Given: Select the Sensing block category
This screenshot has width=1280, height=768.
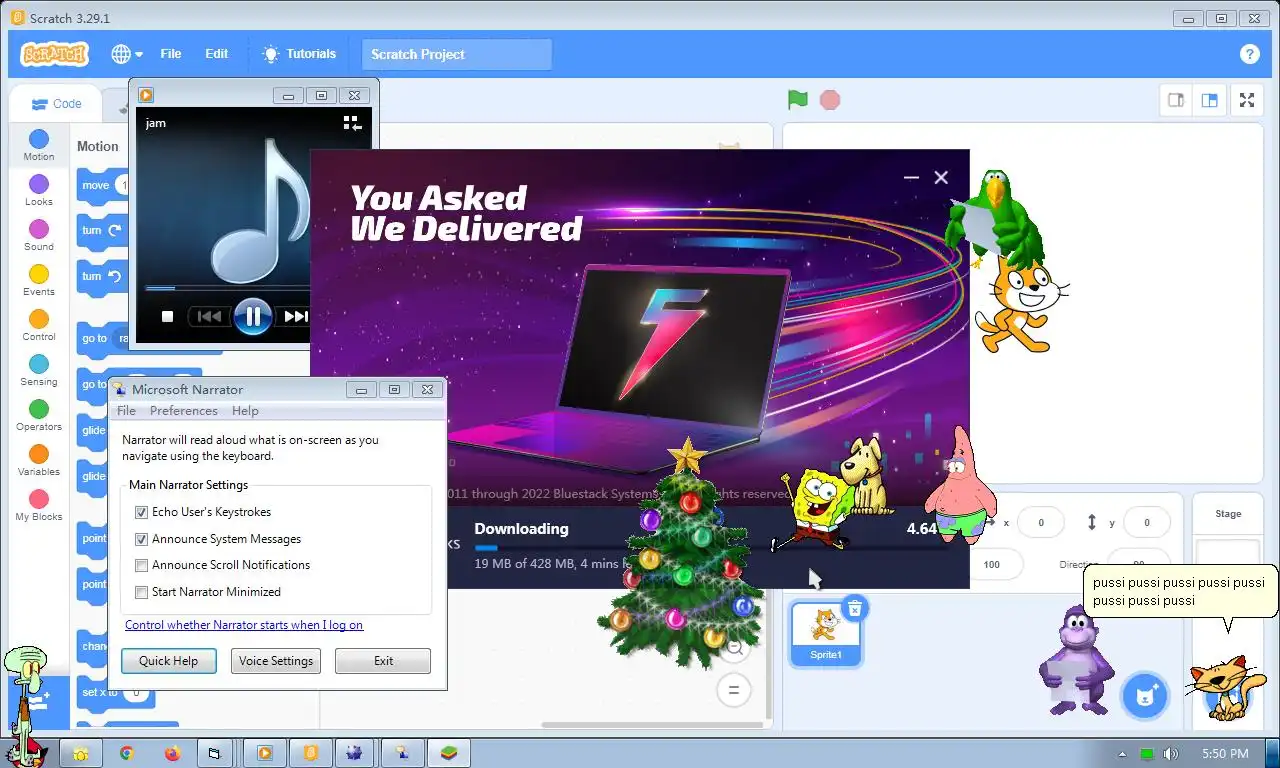Looking at the screenshot, I should click(39, 371).
